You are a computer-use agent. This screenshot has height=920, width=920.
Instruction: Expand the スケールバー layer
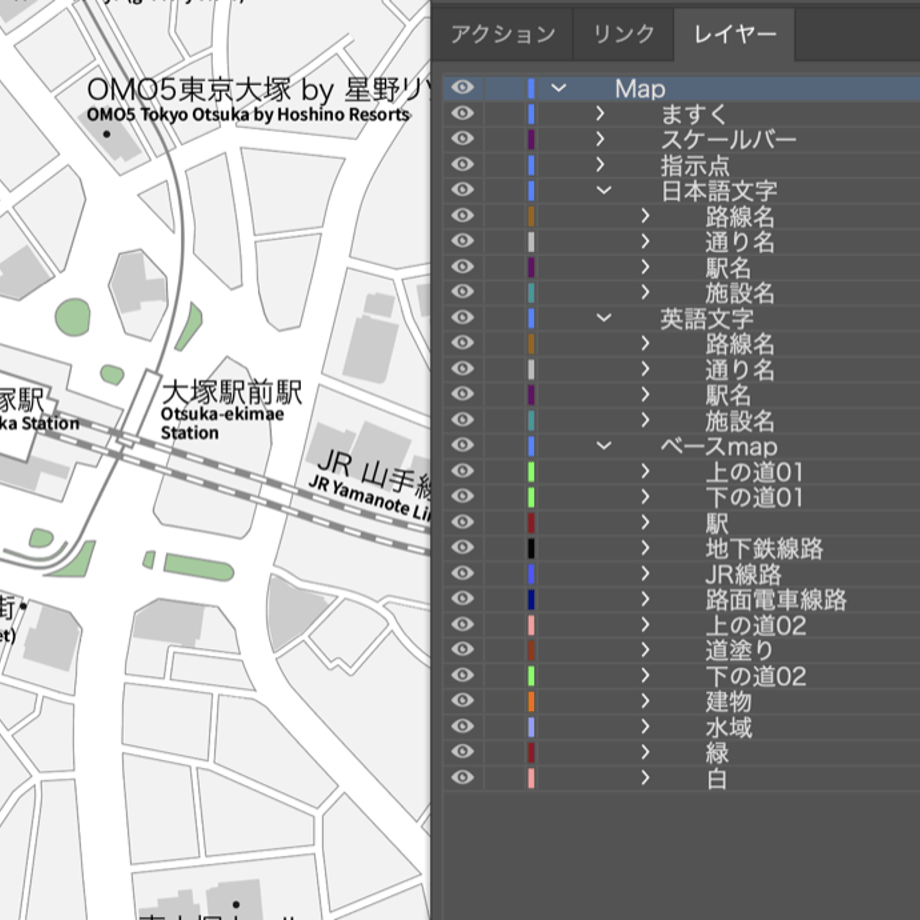pyautogui.click(x=600, y=139)
